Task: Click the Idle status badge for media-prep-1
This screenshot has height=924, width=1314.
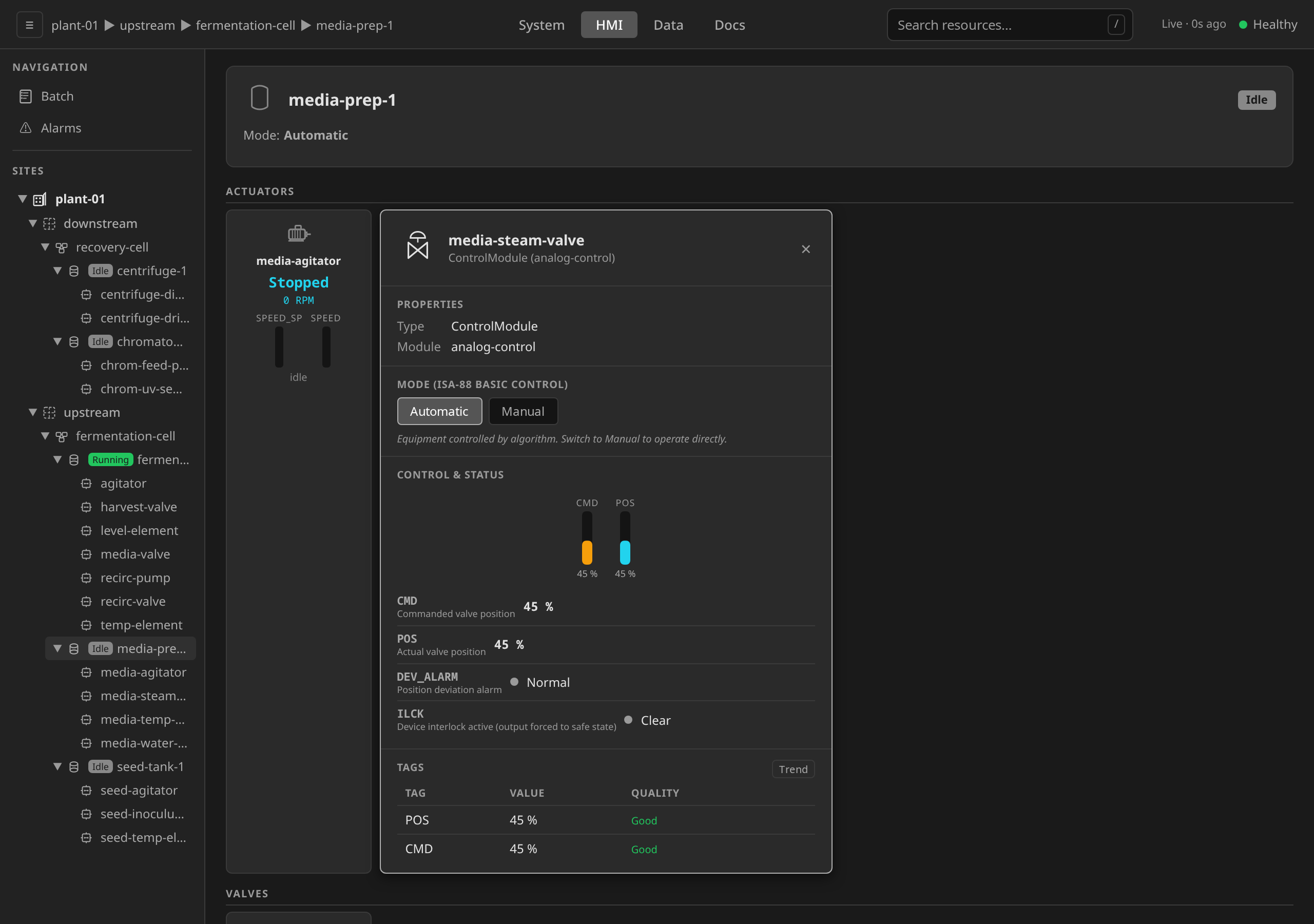Action: point(1256,100)
